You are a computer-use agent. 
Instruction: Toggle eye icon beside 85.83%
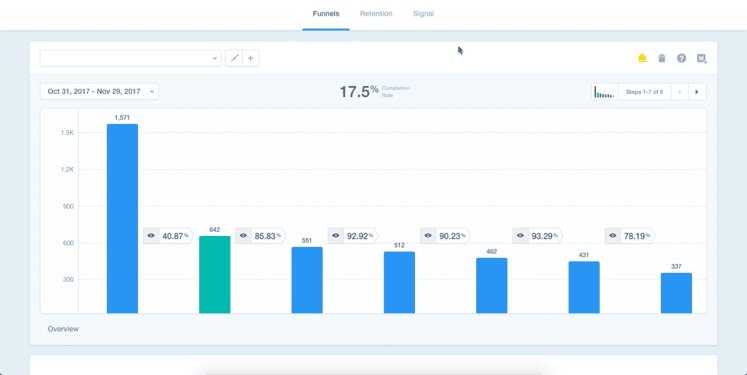click(243, 235)
